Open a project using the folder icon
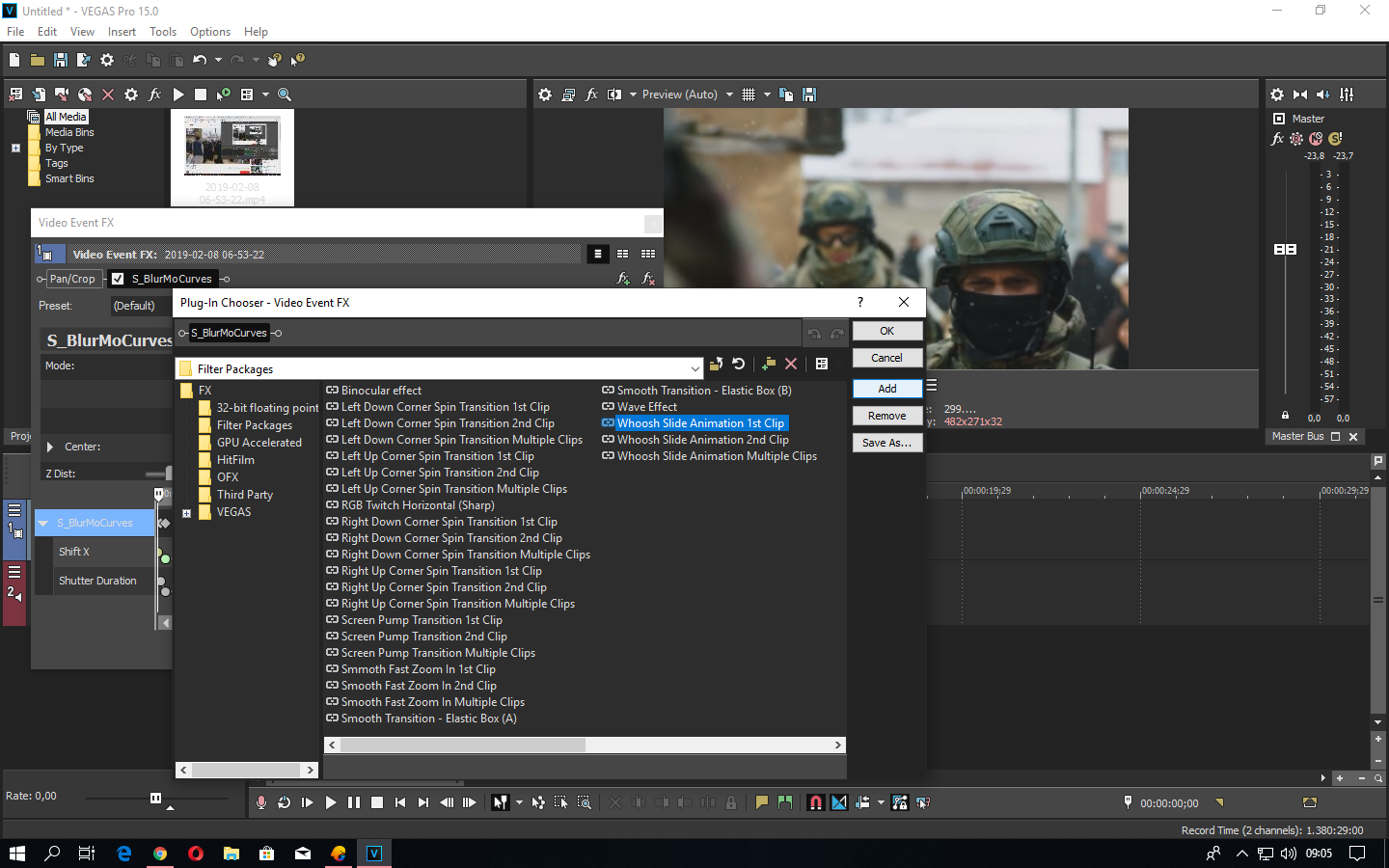Screen dimensions: 1389x868 tap(38, 60)
